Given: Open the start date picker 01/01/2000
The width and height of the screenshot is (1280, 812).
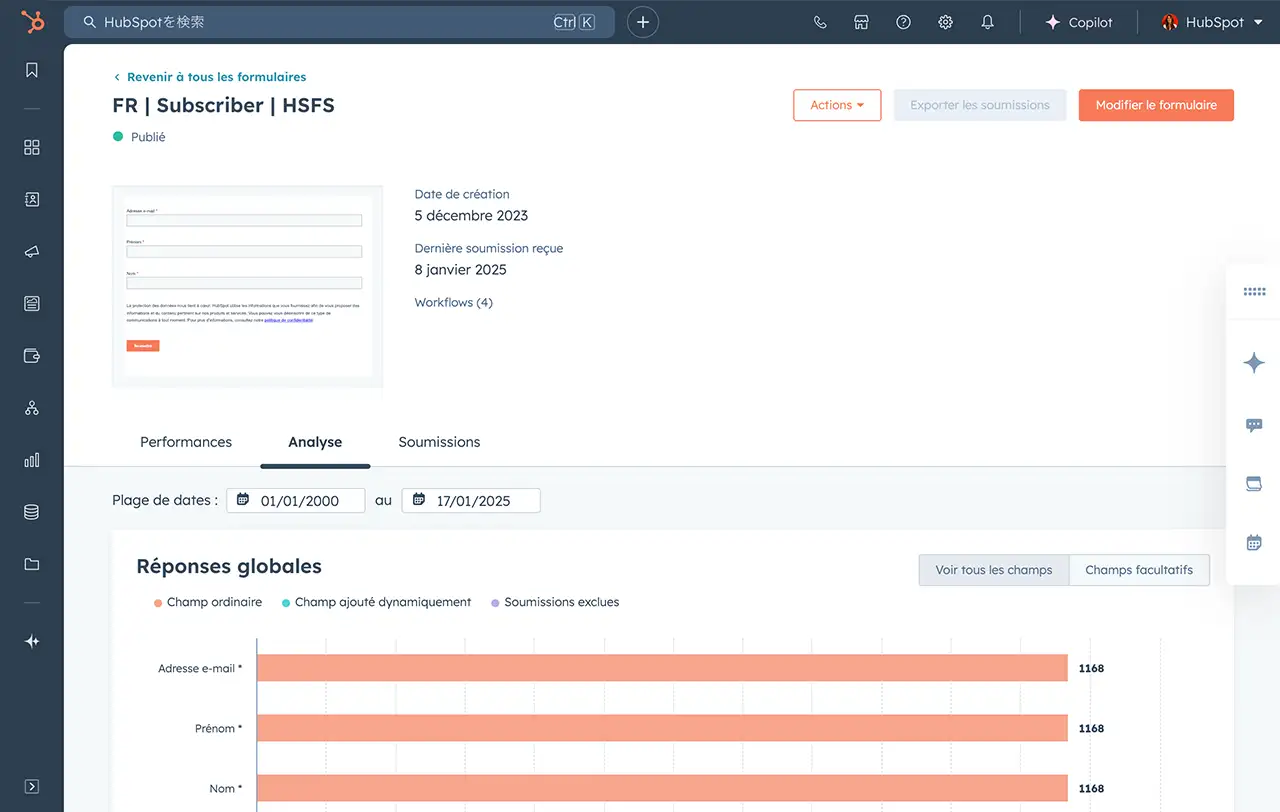Looking at the screenshot, I should tap(296, 501).
